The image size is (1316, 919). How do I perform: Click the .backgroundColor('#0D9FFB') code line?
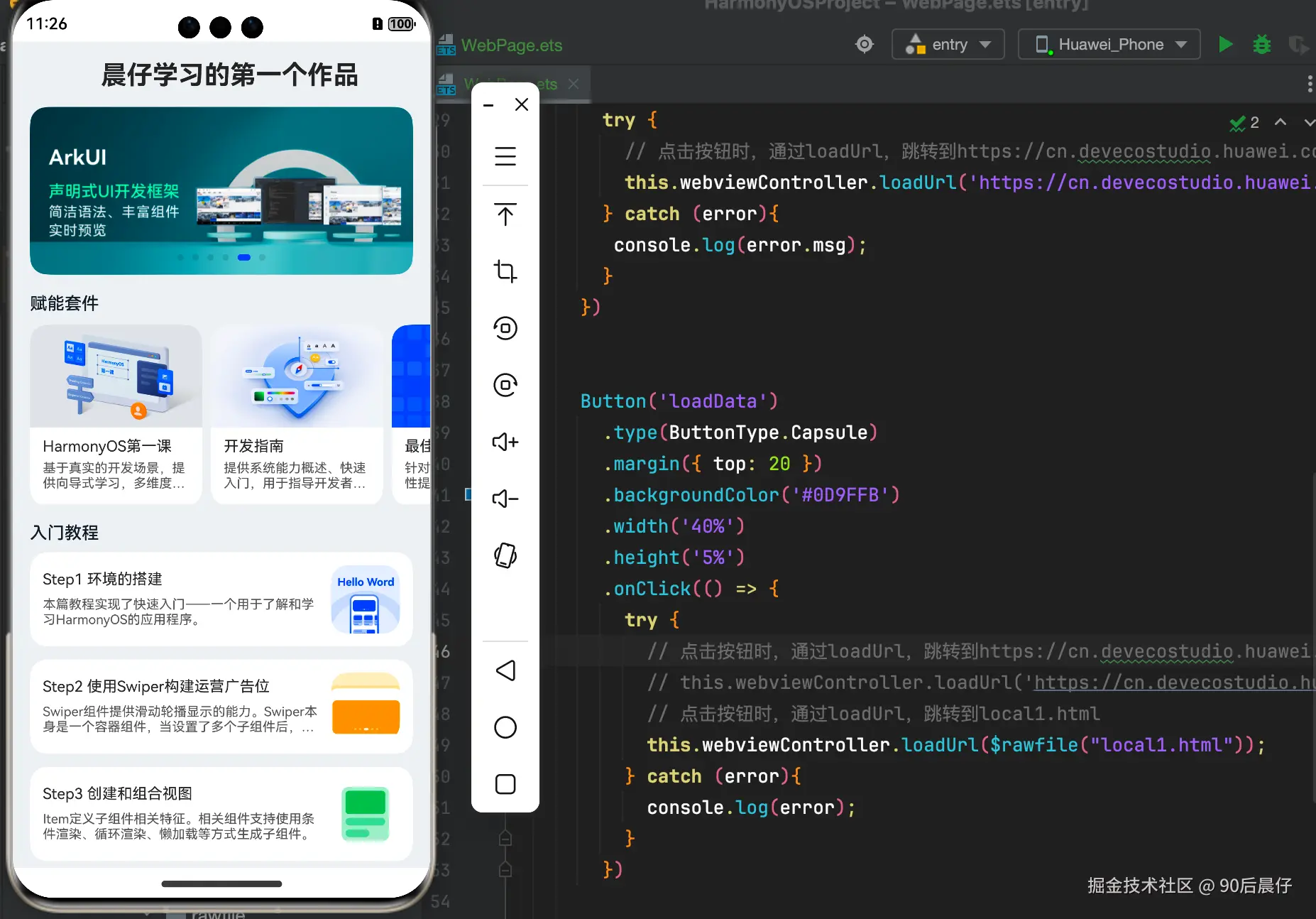[751, 495]
